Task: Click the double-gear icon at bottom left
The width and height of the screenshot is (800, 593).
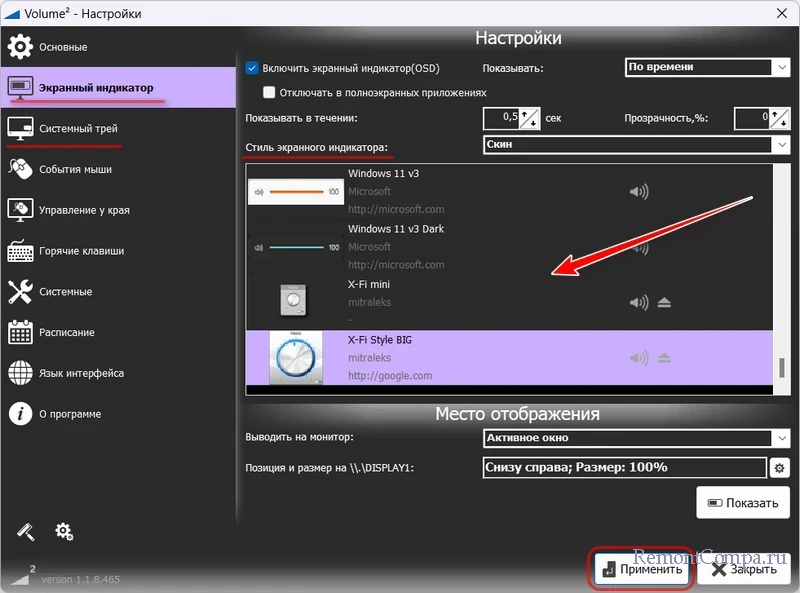Action: [x=64, y=531]
